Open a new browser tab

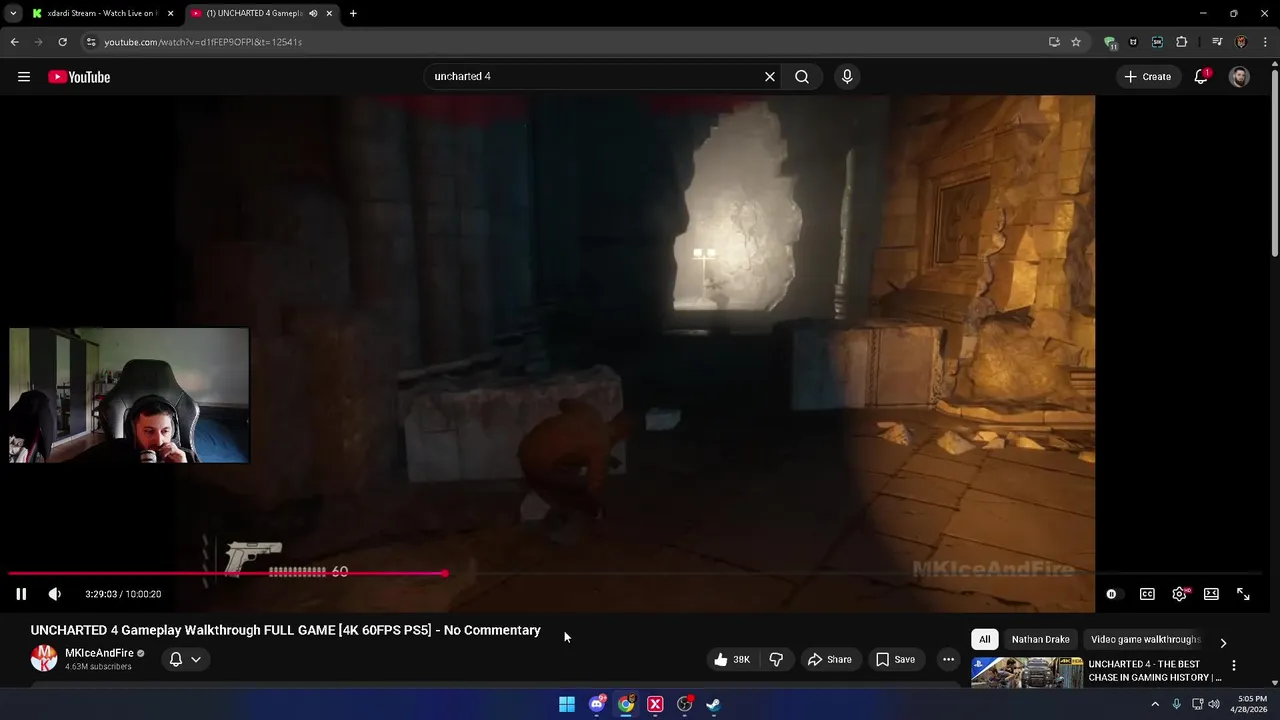tap(353, 14)
